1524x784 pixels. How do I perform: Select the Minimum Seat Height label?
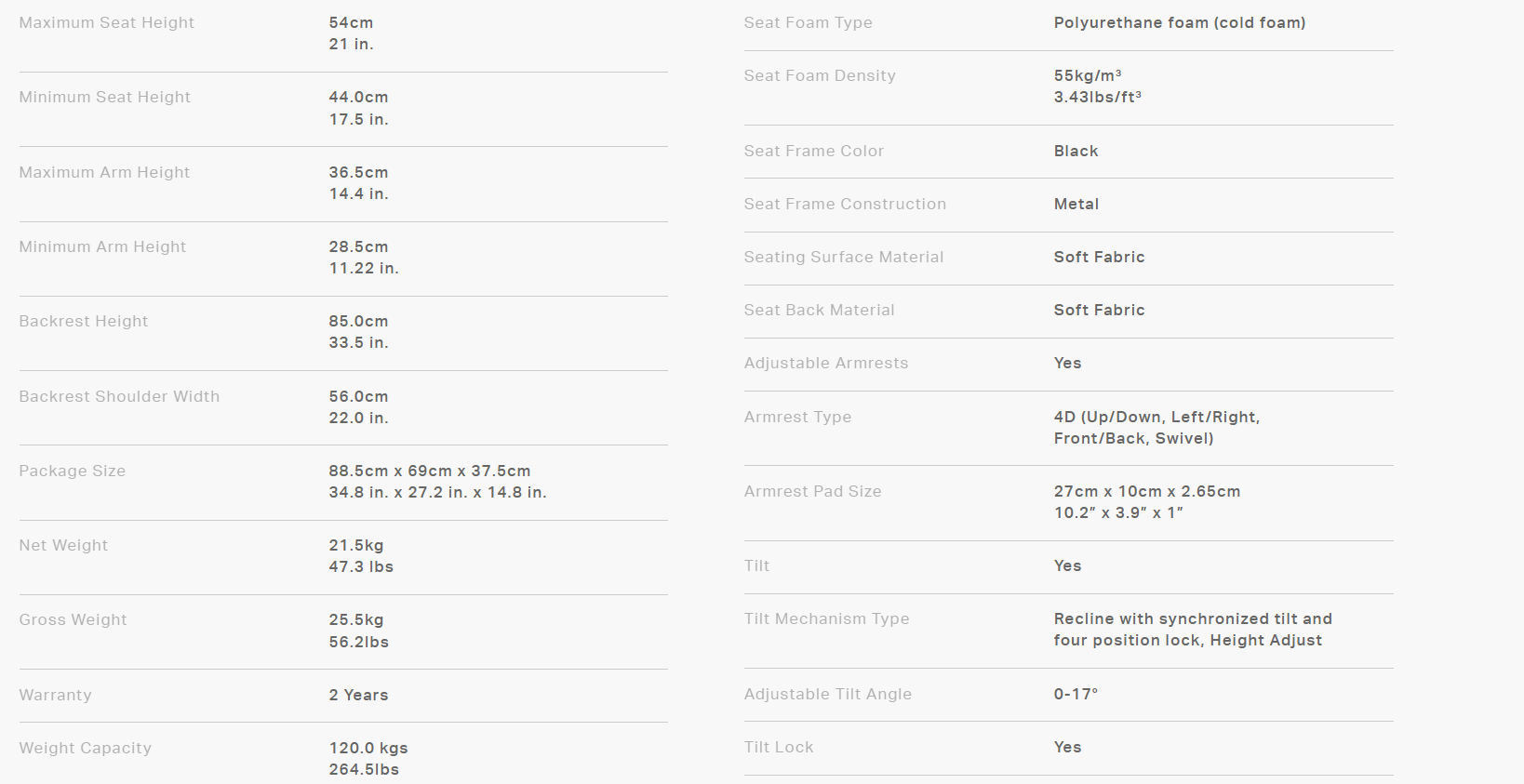[x=104, y=97]
